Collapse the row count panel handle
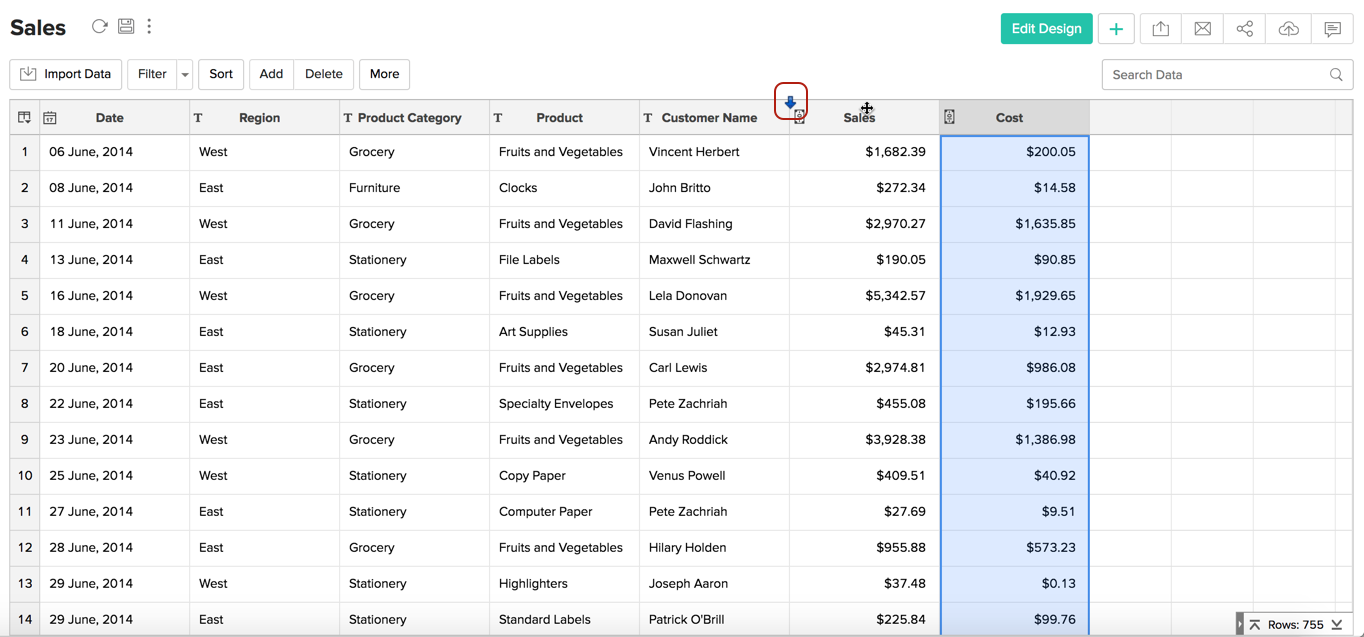Image resolution: width=1364 pixels, height=637 pixels. click(x=1240, y=625)
